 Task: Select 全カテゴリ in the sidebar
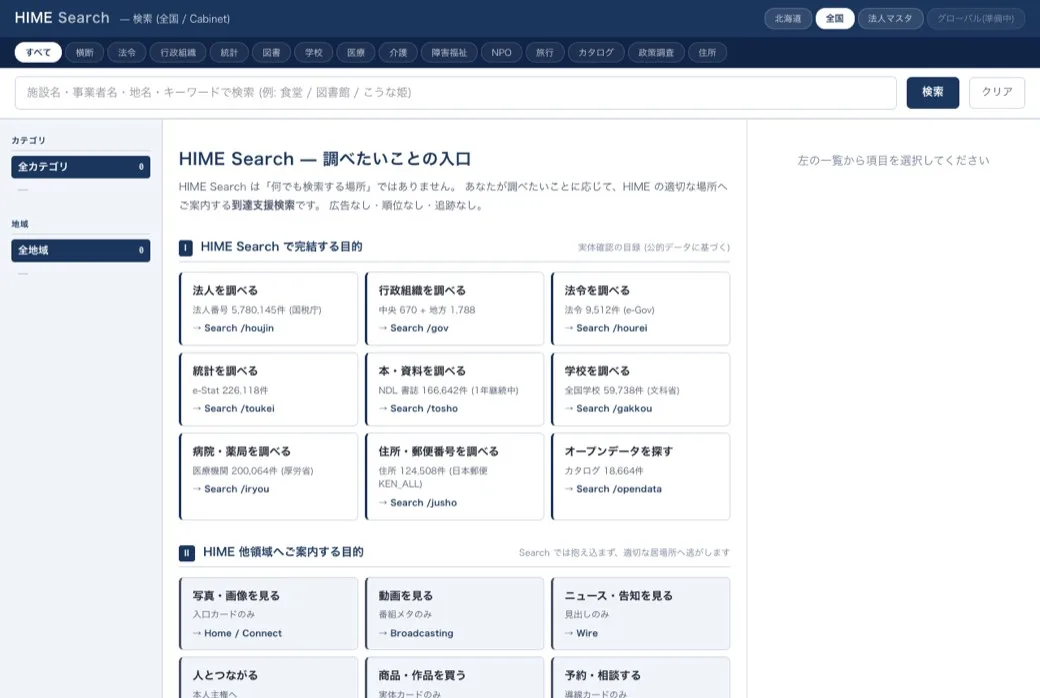click(80, 167)
